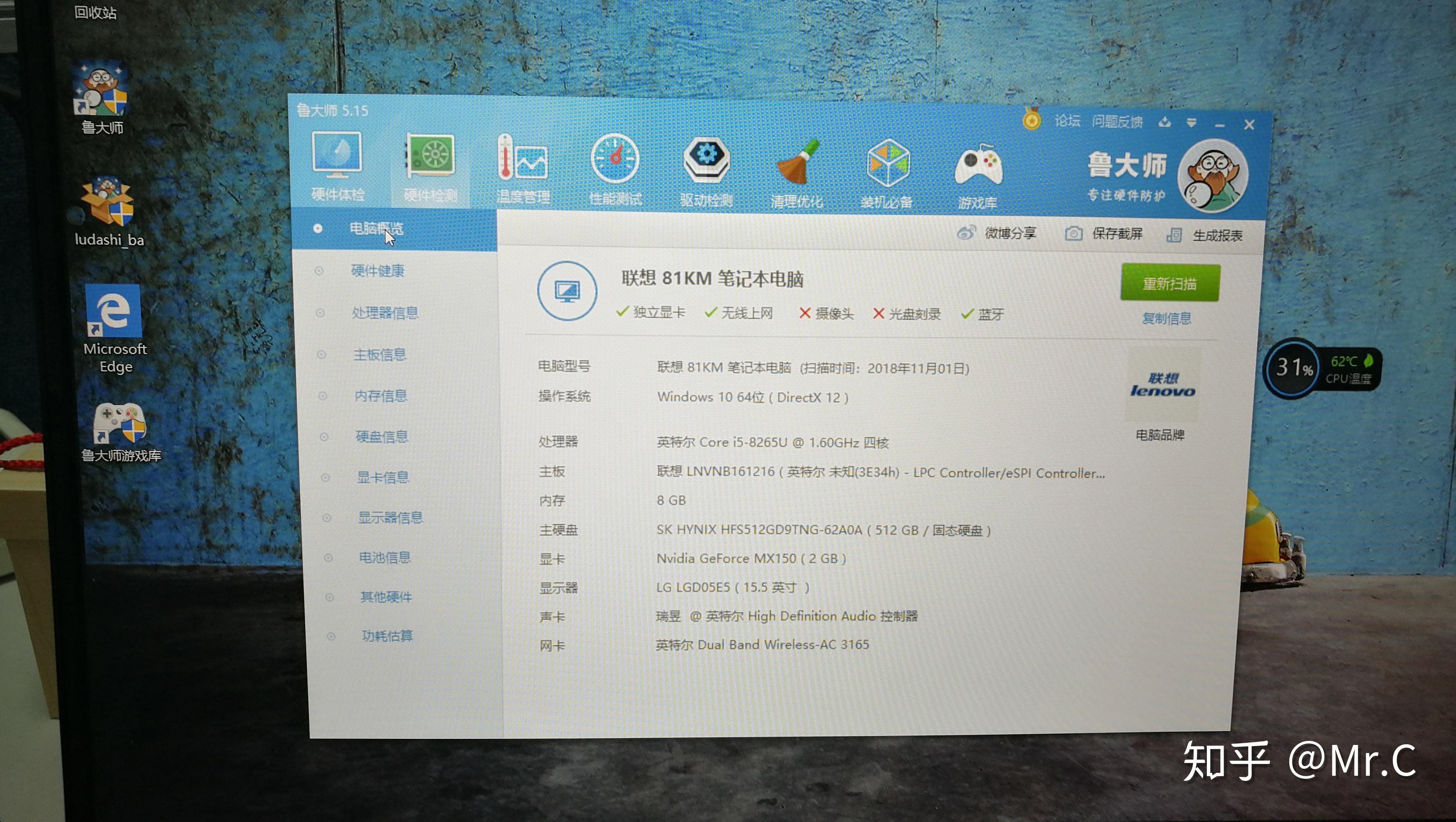1456x822 pixels.
Task: Click the computer monitor icon beside the model name
Action: point(567,291)
